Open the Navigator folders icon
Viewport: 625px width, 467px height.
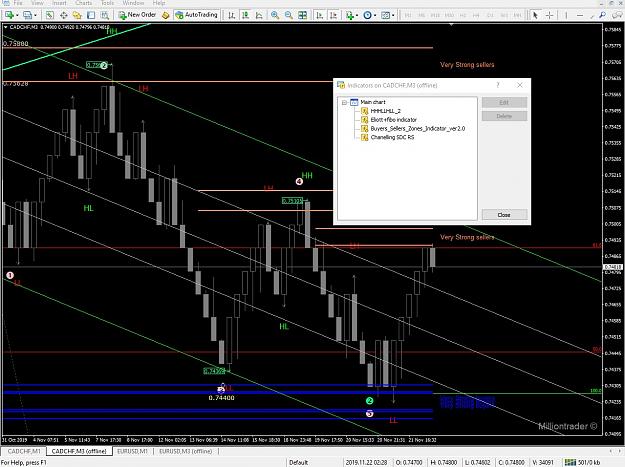click(x=77, y=15)
